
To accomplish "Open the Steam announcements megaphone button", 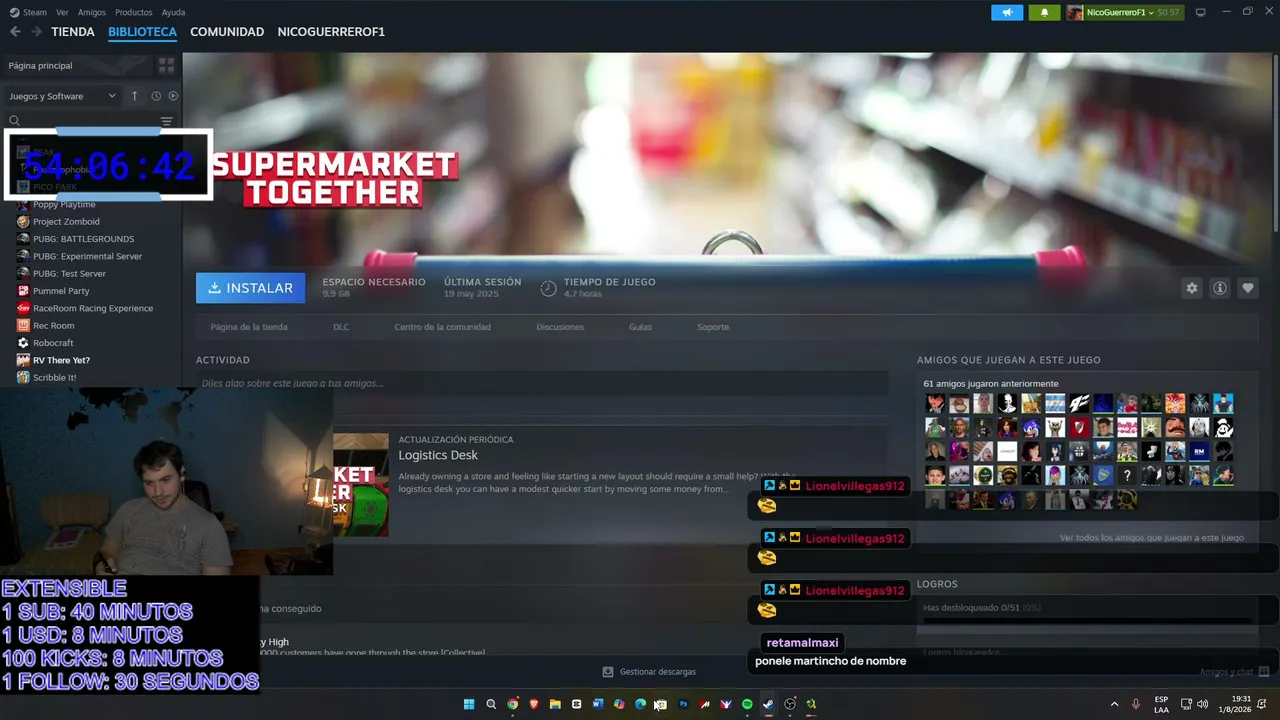I will point(1007,12).
